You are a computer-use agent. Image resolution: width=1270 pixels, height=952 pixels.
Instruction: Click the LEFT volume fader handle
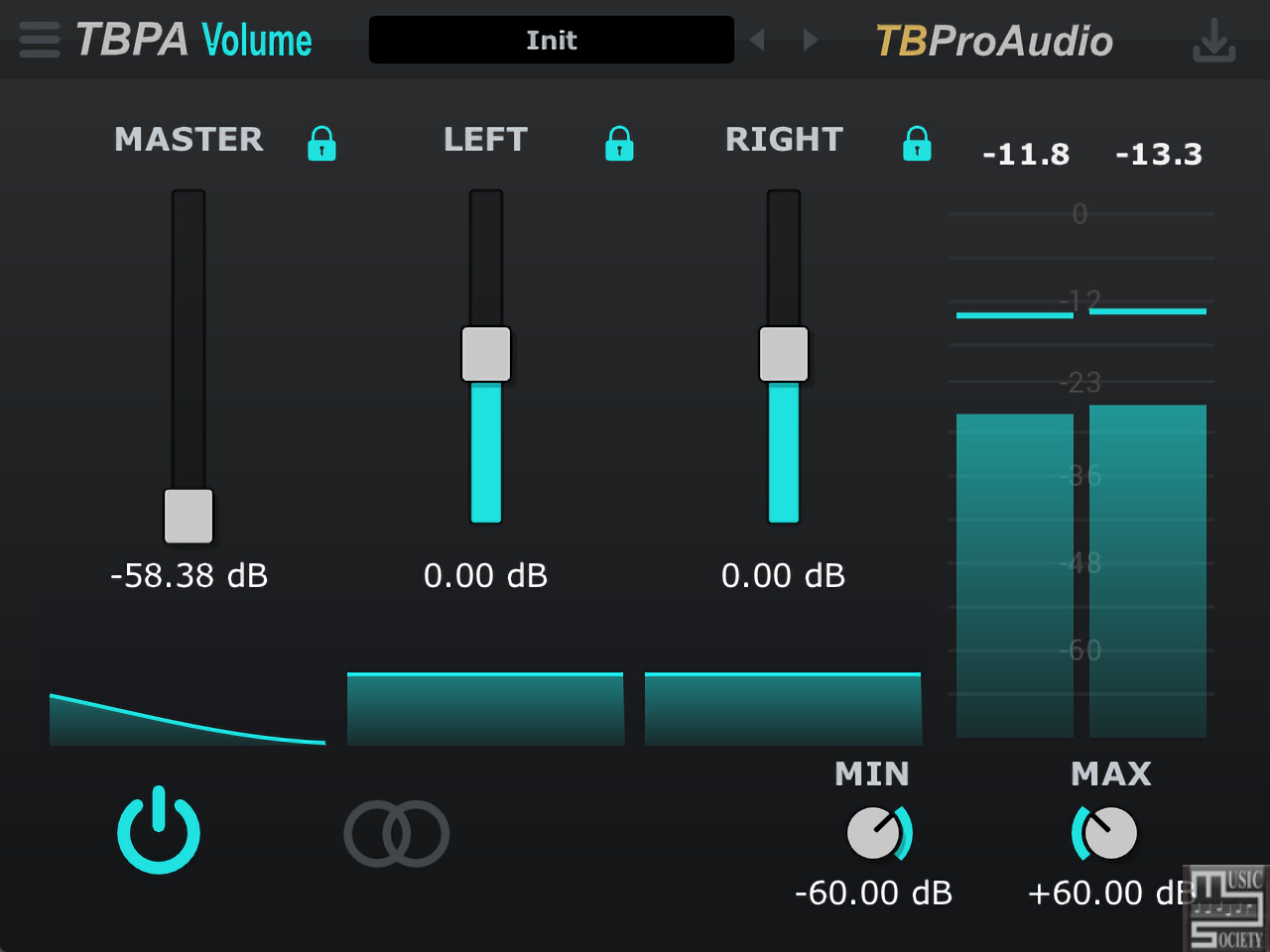pyautogui.click(x=486, y=354)
